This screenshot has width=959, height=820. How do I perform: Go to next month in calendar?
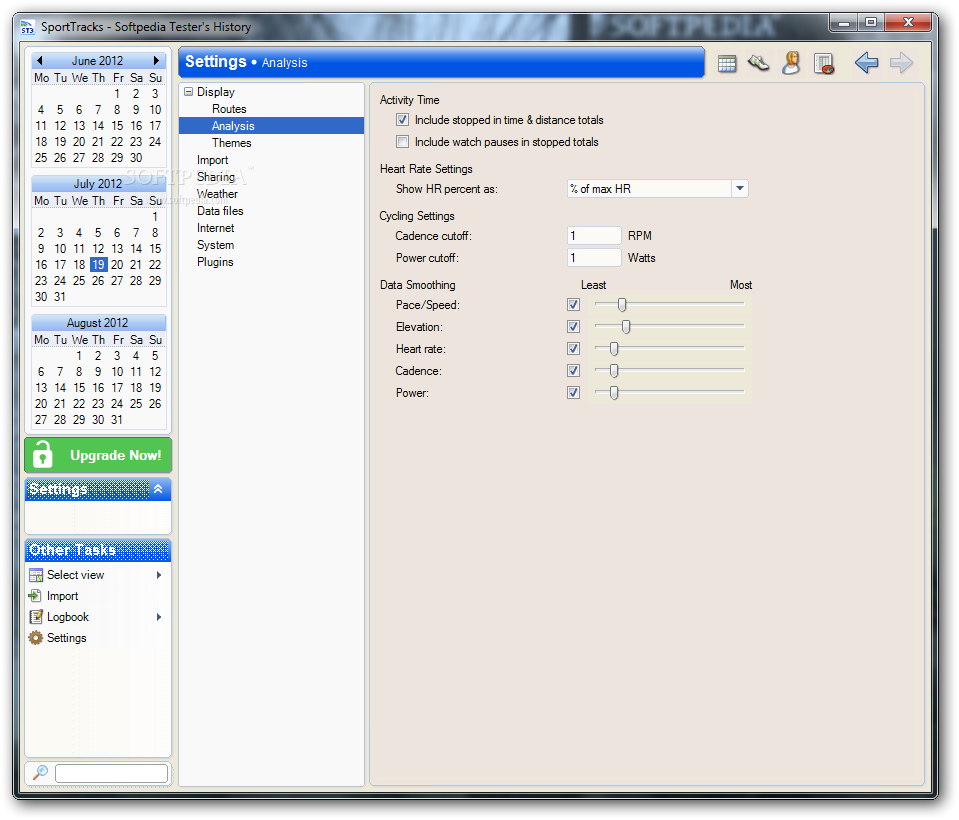pos(156,61)
